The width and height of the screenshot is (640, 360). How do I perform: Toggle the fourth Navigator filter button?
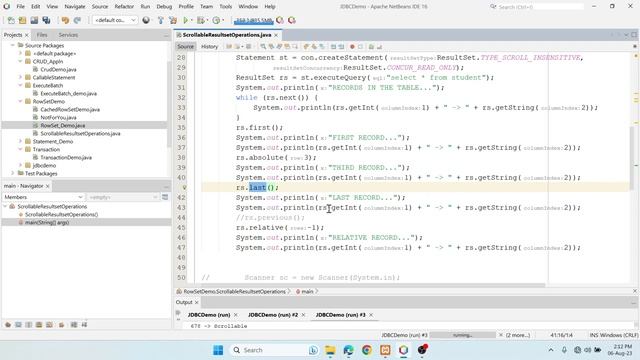39,324
